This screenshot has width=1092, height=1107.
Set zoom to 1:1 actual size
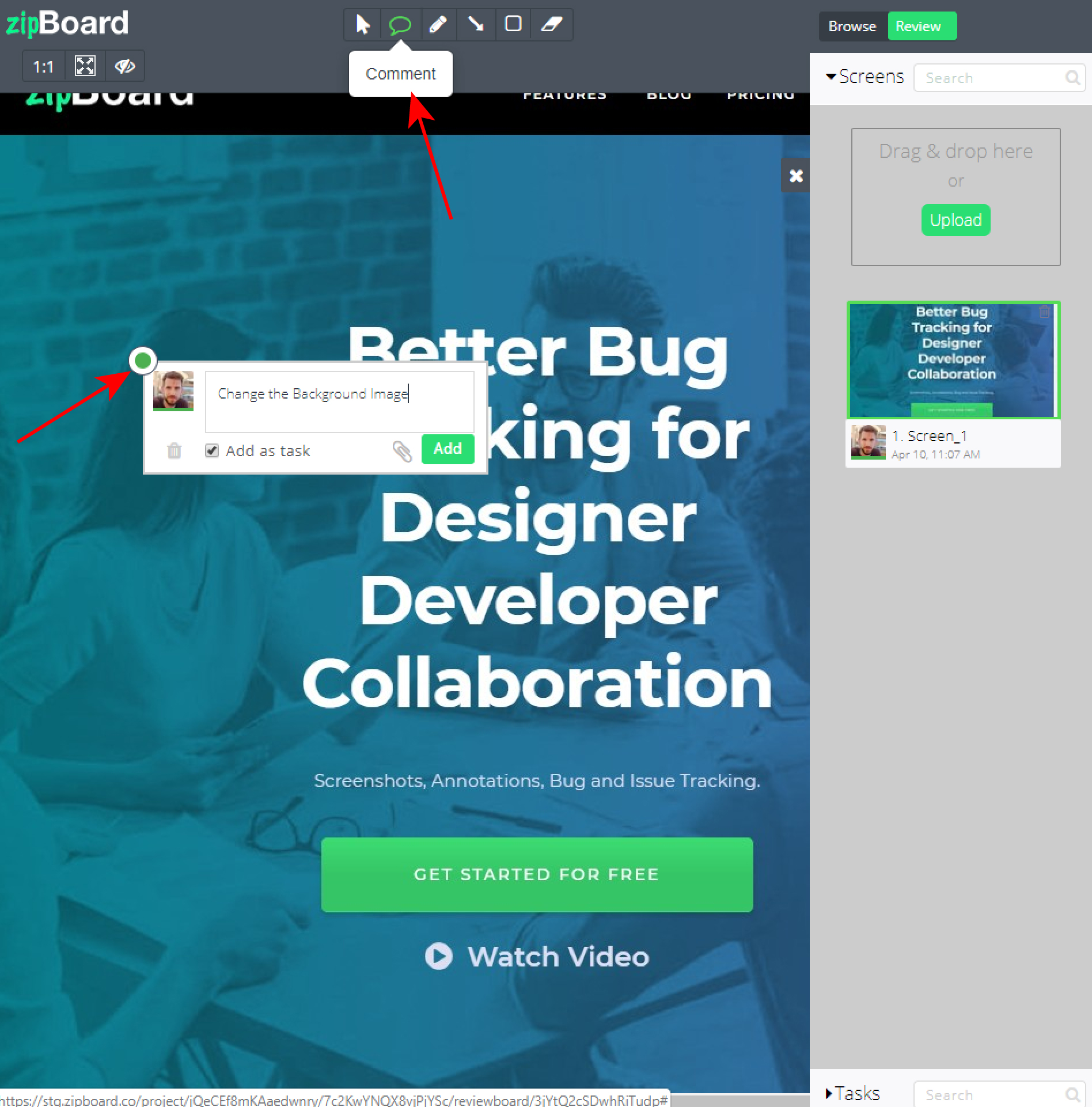click(43, 67)
